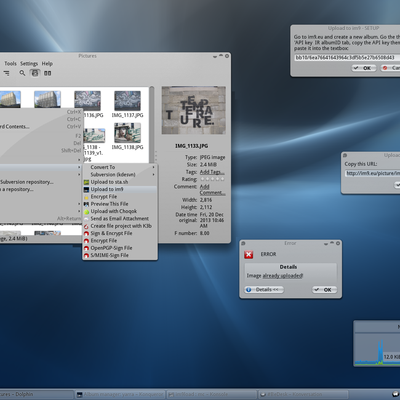Click the Preview This File icon
Image resolution: width=400 pixels, height=400 pixels.
point(86,204)
